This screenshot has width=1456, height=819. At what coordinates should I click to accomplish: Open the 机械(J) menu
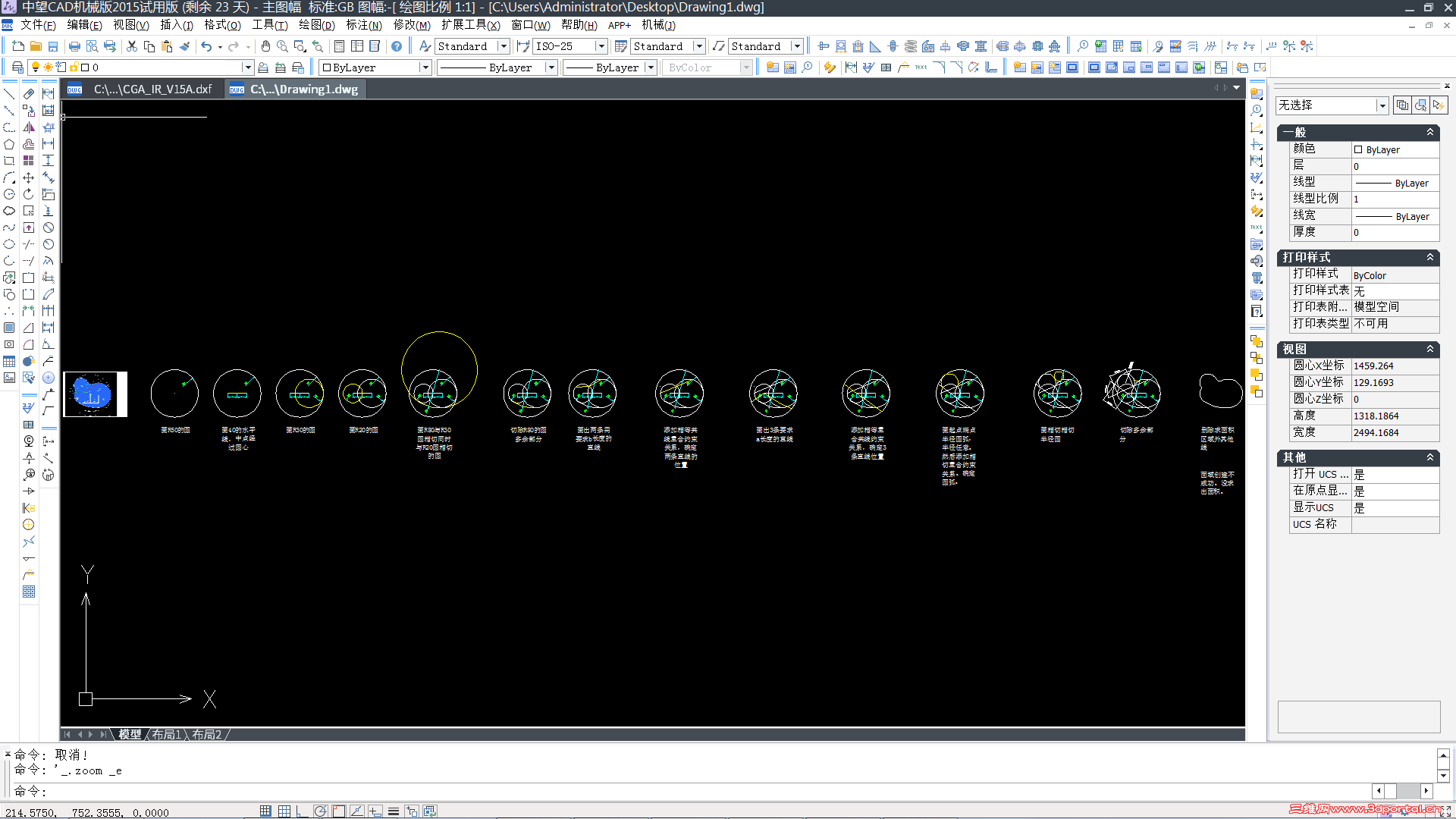tap(658, 25)
